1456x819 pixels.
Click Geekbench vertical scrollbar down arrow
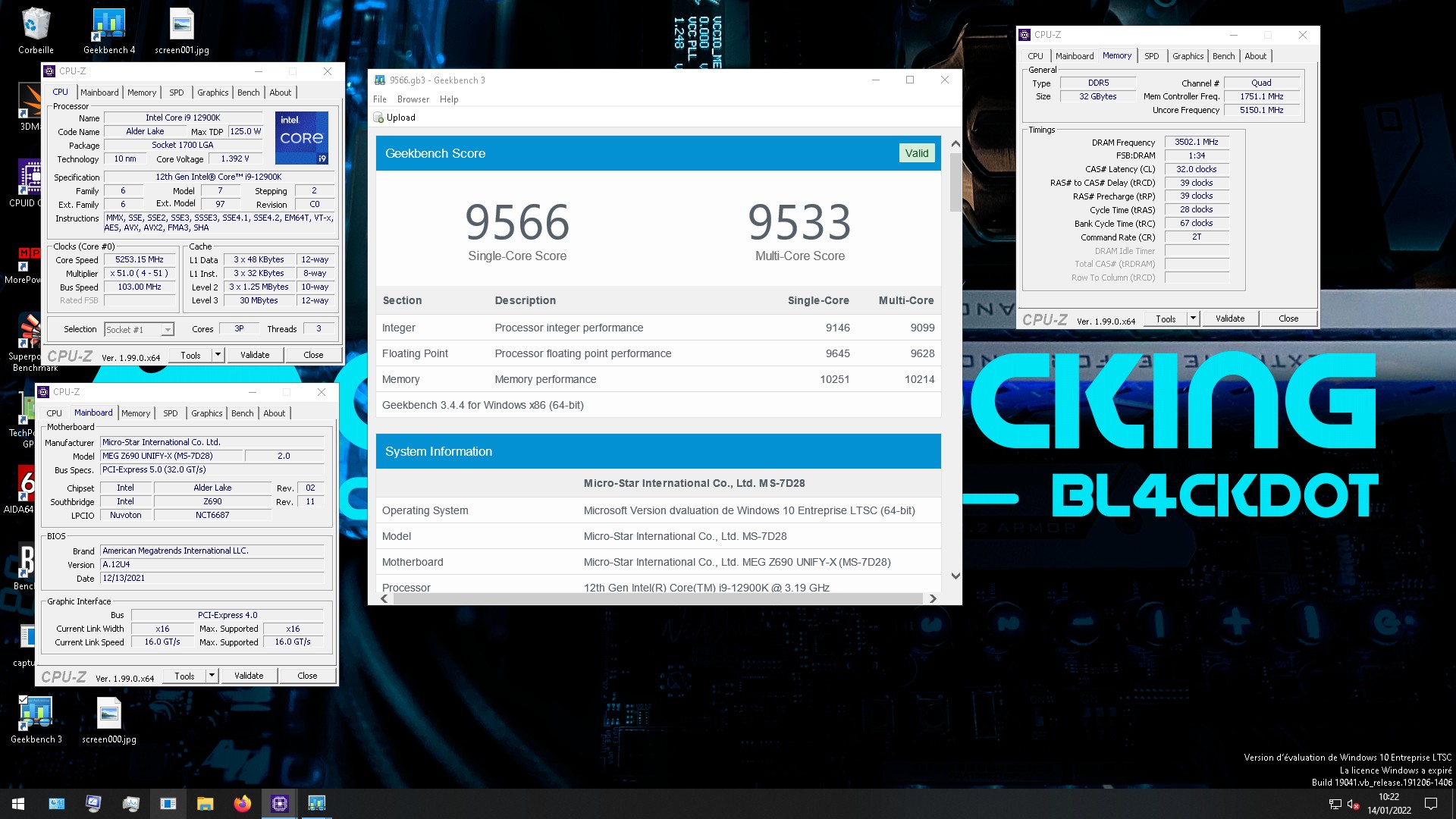(955, 576)
